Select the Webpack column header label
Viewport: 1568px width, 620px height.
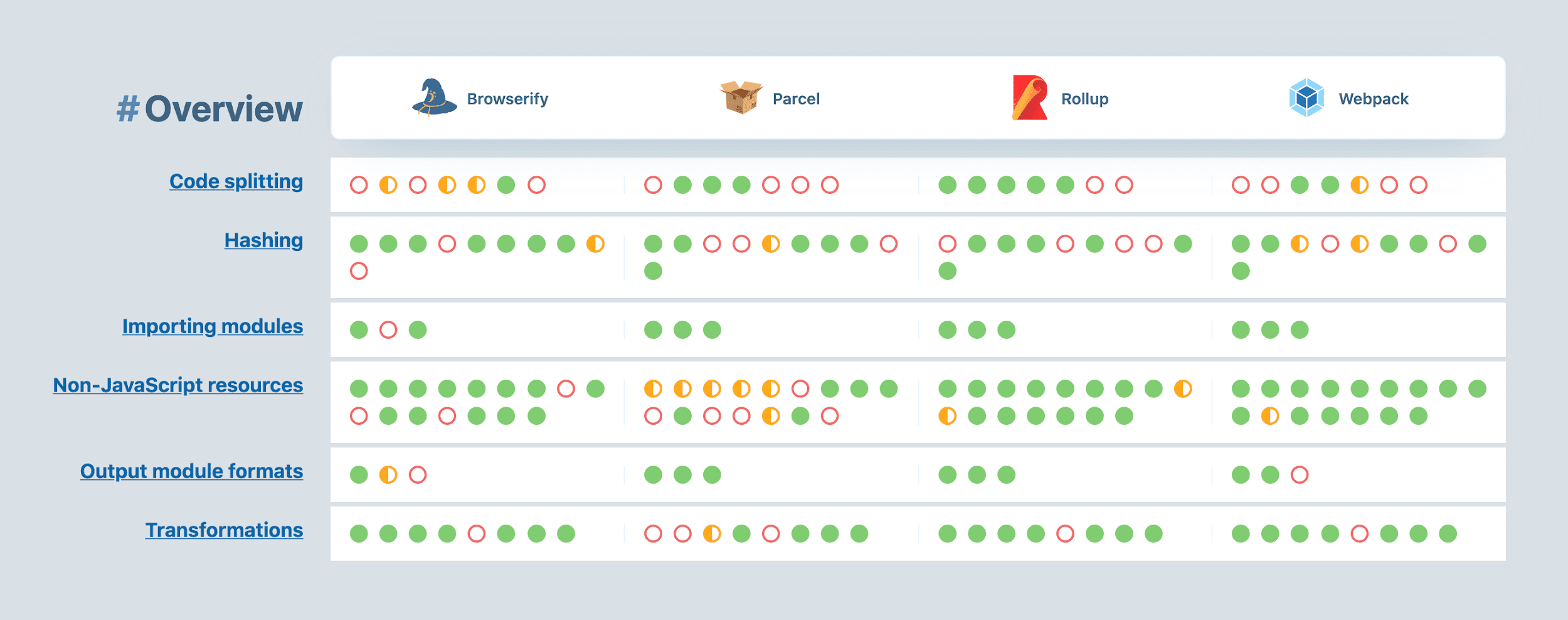(x=1374, y=99)
